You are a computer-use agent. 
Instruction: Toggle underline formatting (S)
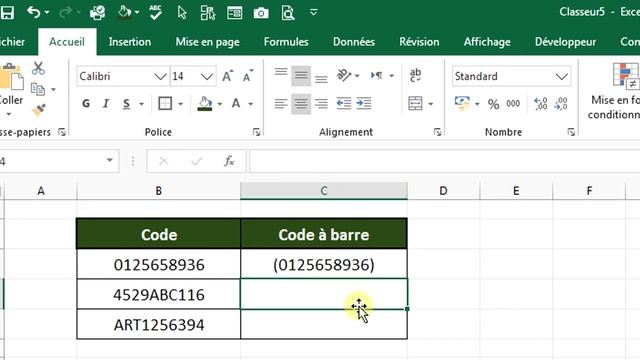pos(127,104)
